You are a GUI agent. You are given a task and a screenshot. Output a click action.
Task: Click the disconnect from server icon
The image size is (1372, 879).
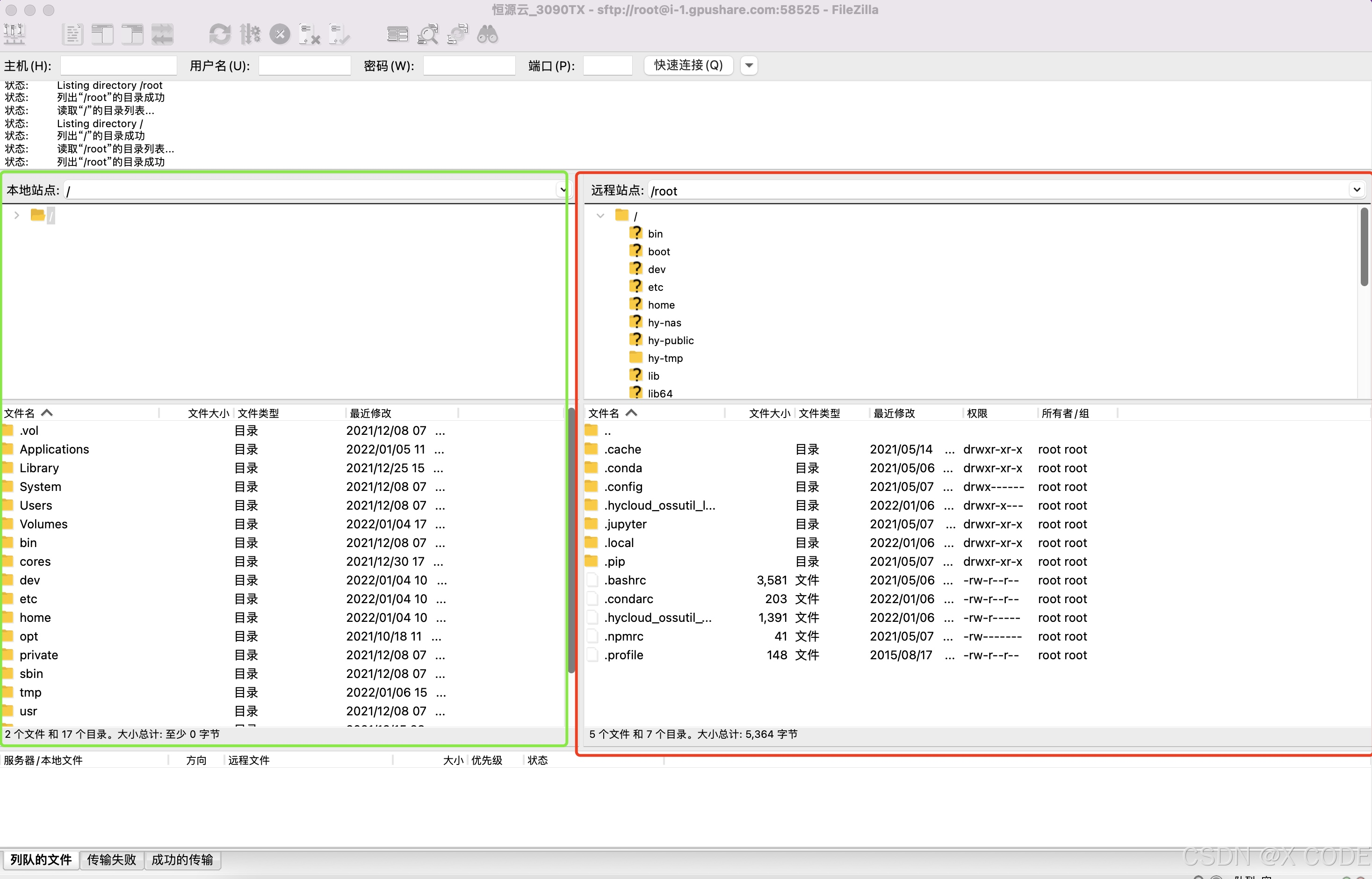(x=309, y=34)
